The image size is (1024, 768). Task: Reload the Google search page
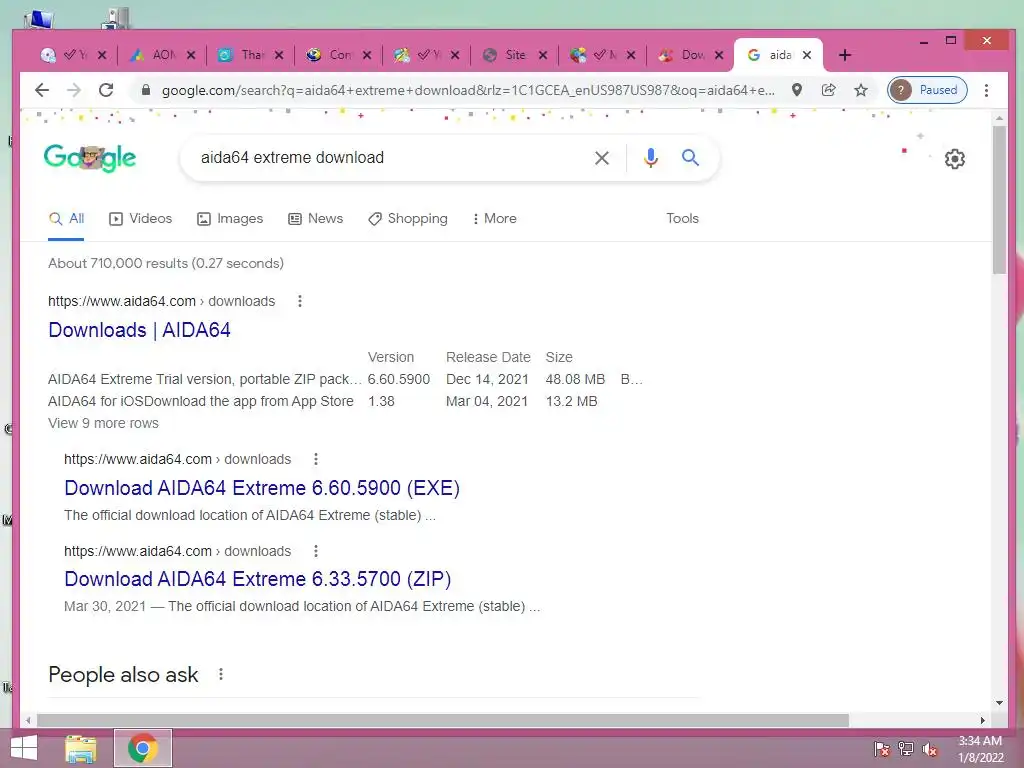(106, 90)
